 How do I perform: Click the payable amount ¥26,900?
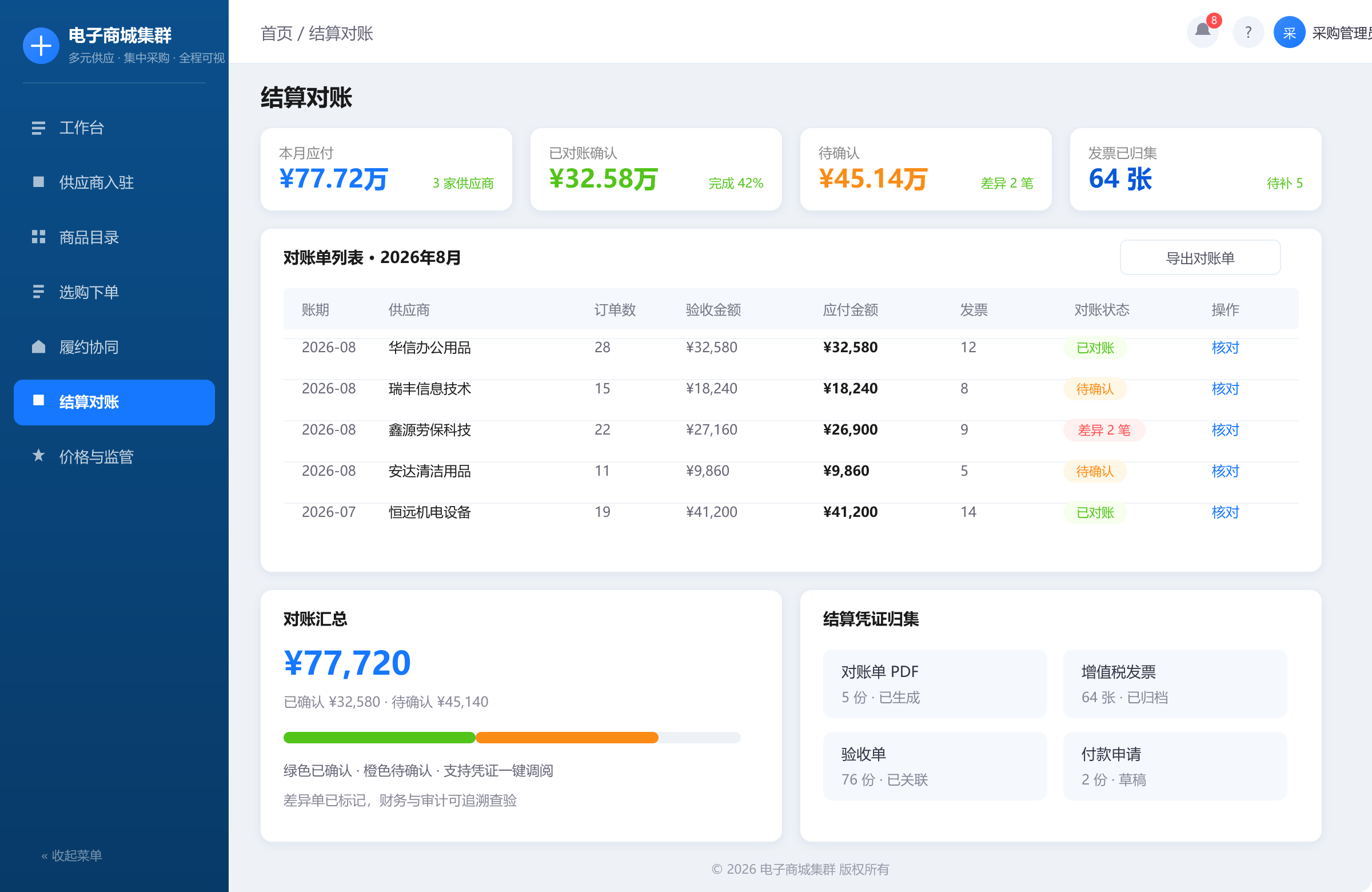click(x=850, y=429)
